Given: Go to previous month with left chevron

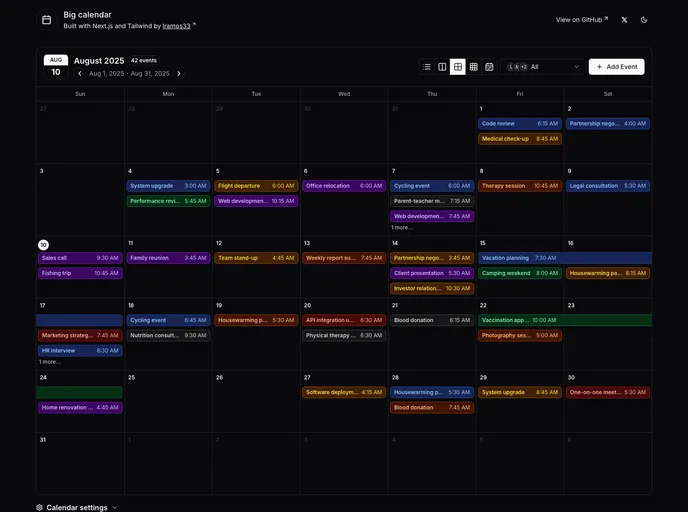Looking at the screenshot, I should [79, 74].
